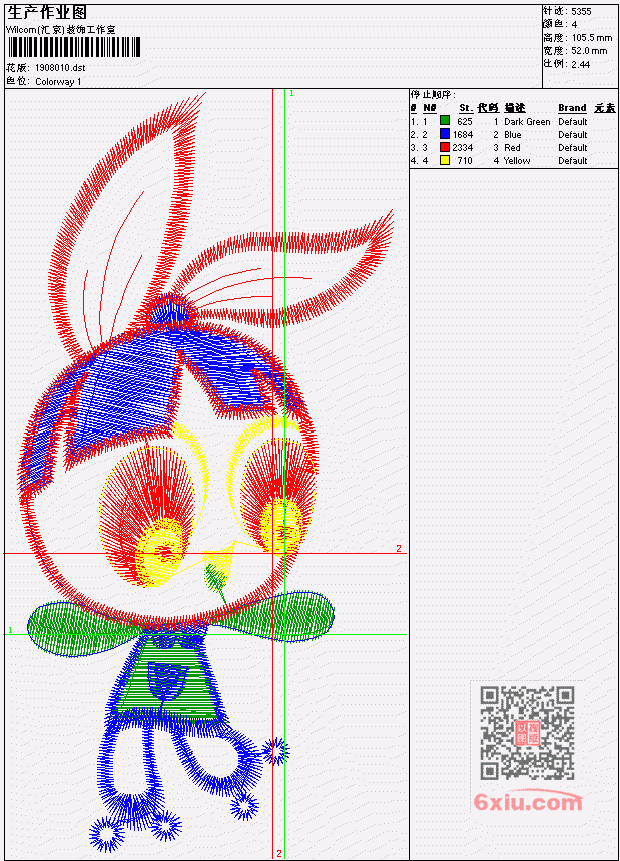Click the 'N#' column header

pos(429,108)
